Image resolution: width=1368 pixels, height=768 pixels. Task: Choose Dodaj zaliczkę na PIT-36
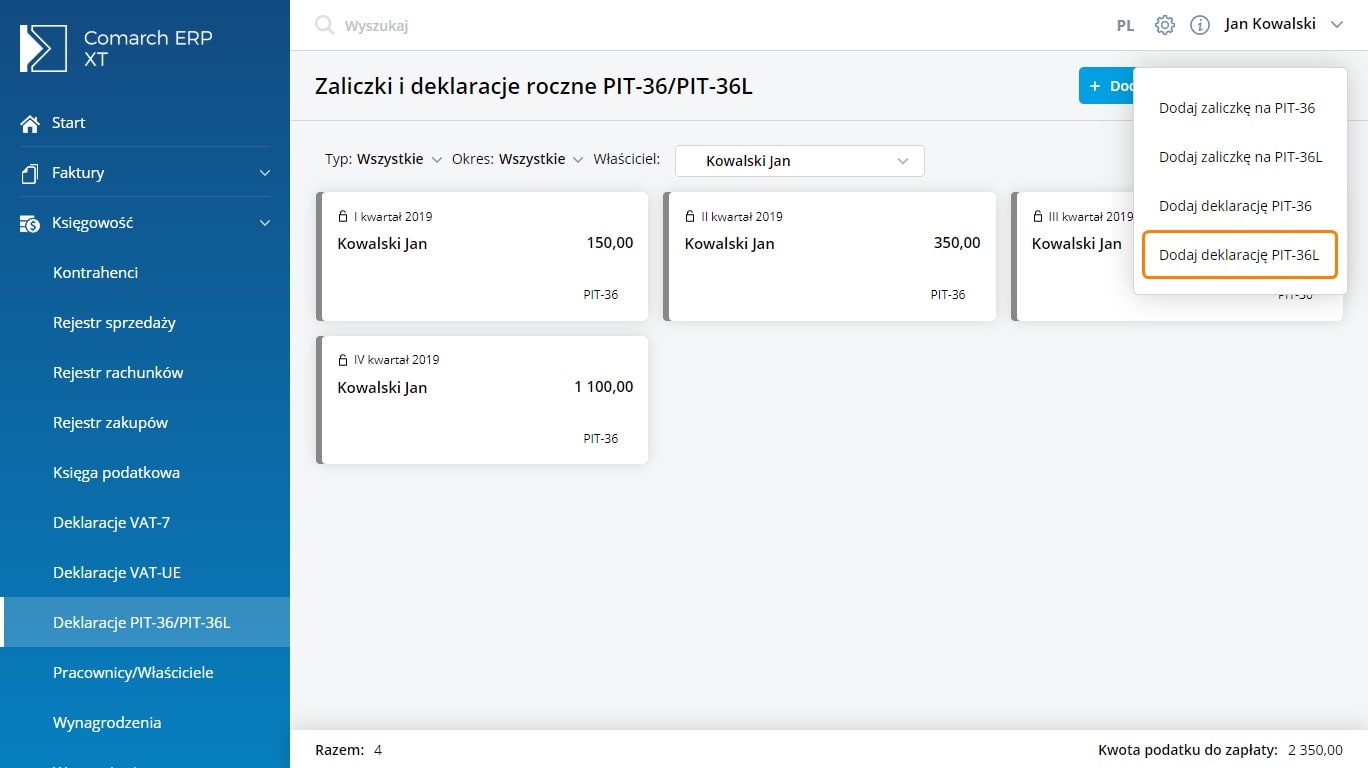point(1237,108)
